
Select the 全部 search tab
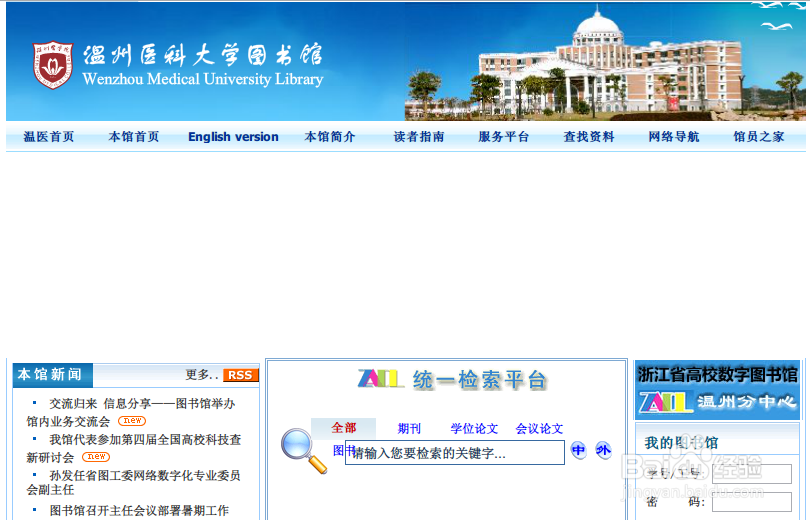344,428
